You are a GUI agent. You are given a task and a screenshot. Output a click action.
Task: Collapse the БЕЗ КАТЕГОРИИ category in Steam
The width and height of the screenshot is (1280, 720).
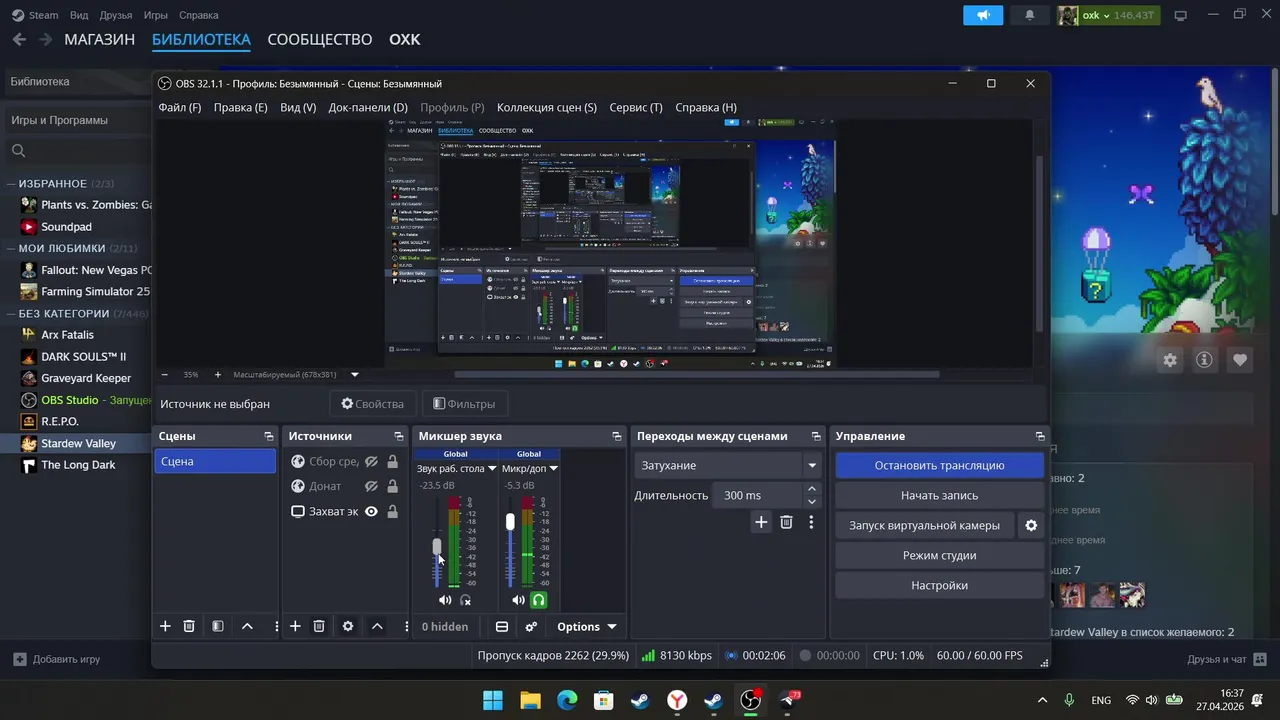[x=11, y=313]
